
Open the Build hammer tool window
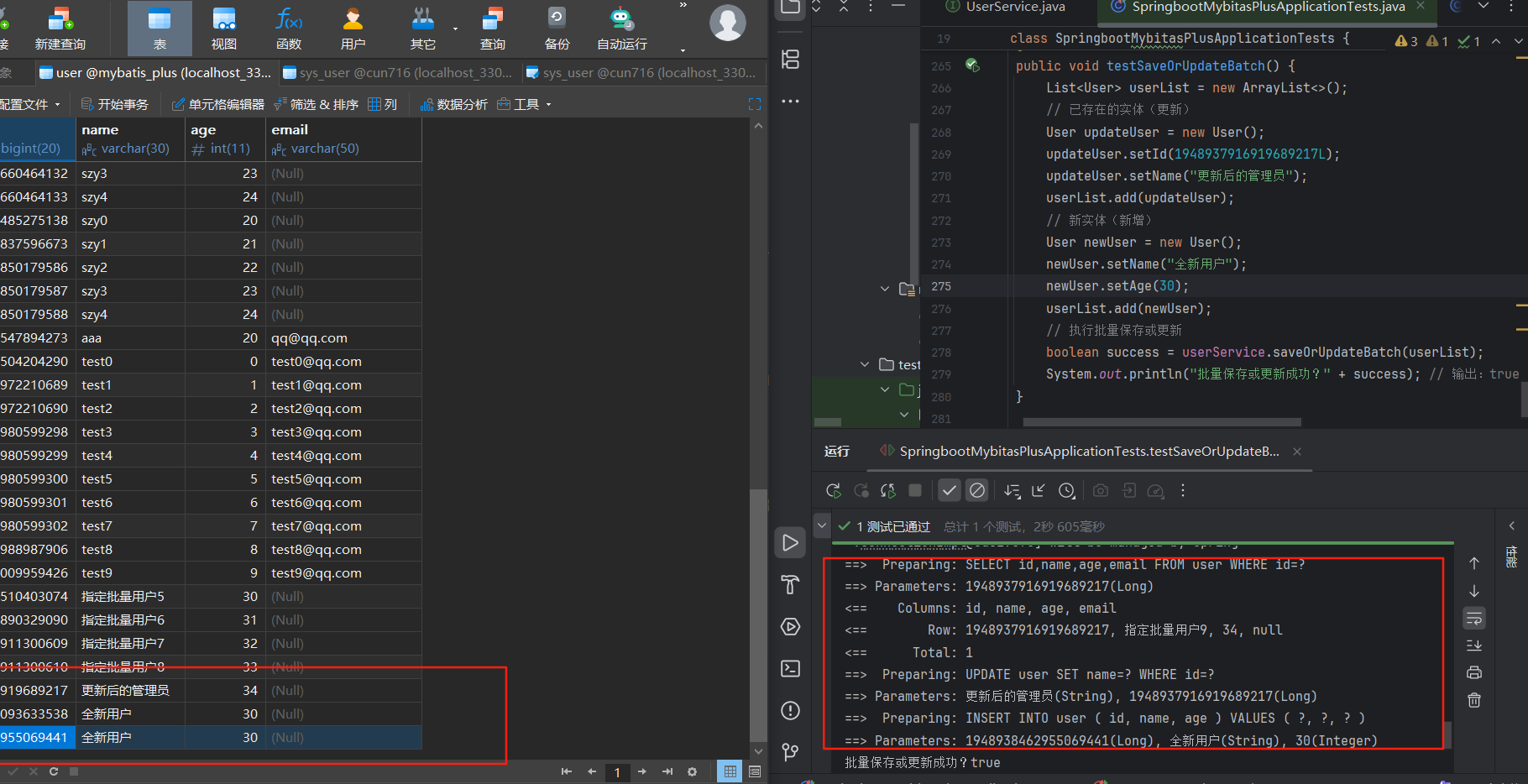790,585
